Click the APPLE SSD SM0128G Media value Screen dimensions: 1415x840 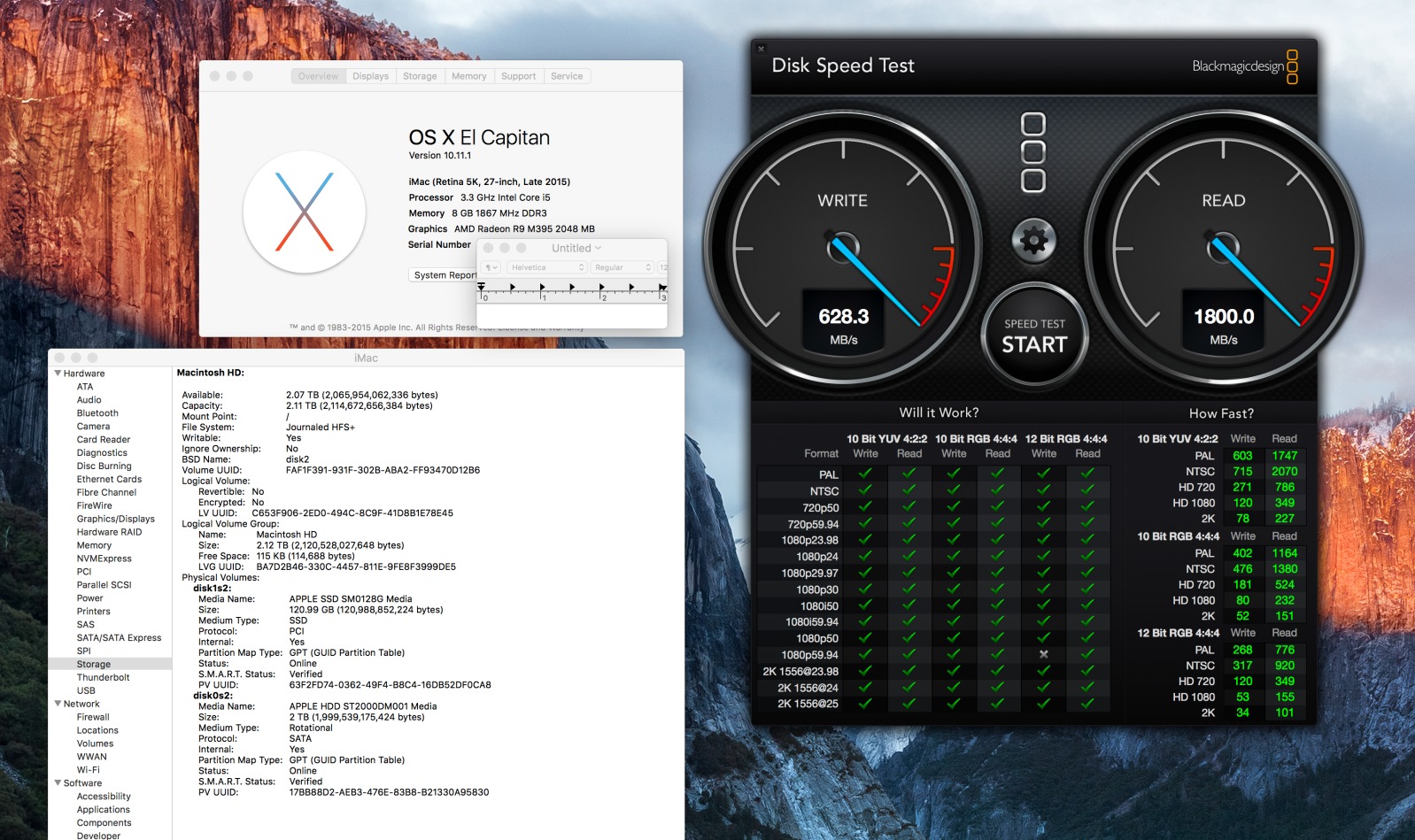(x=350, y=599)
